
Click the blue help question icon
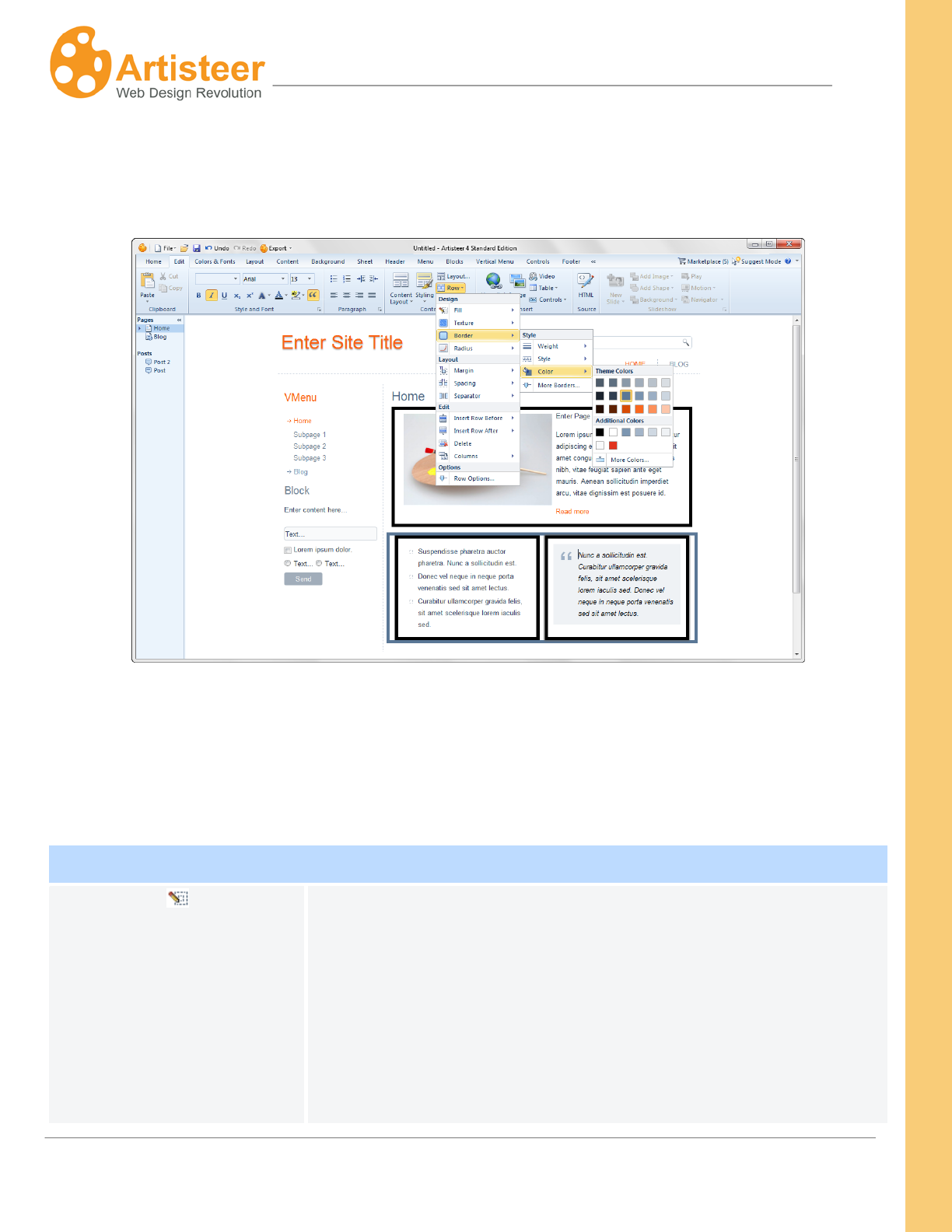pos(788,261)
